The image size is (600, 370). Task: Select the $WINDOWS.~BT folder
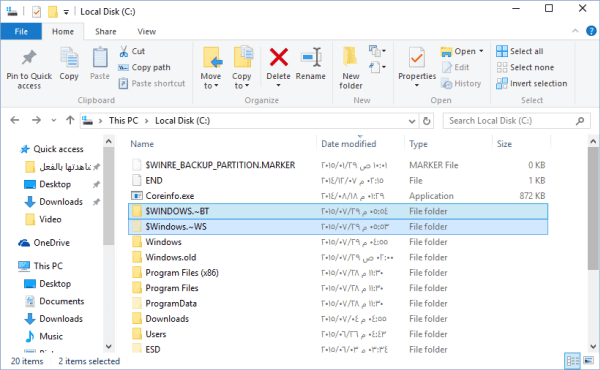point(338,211)
